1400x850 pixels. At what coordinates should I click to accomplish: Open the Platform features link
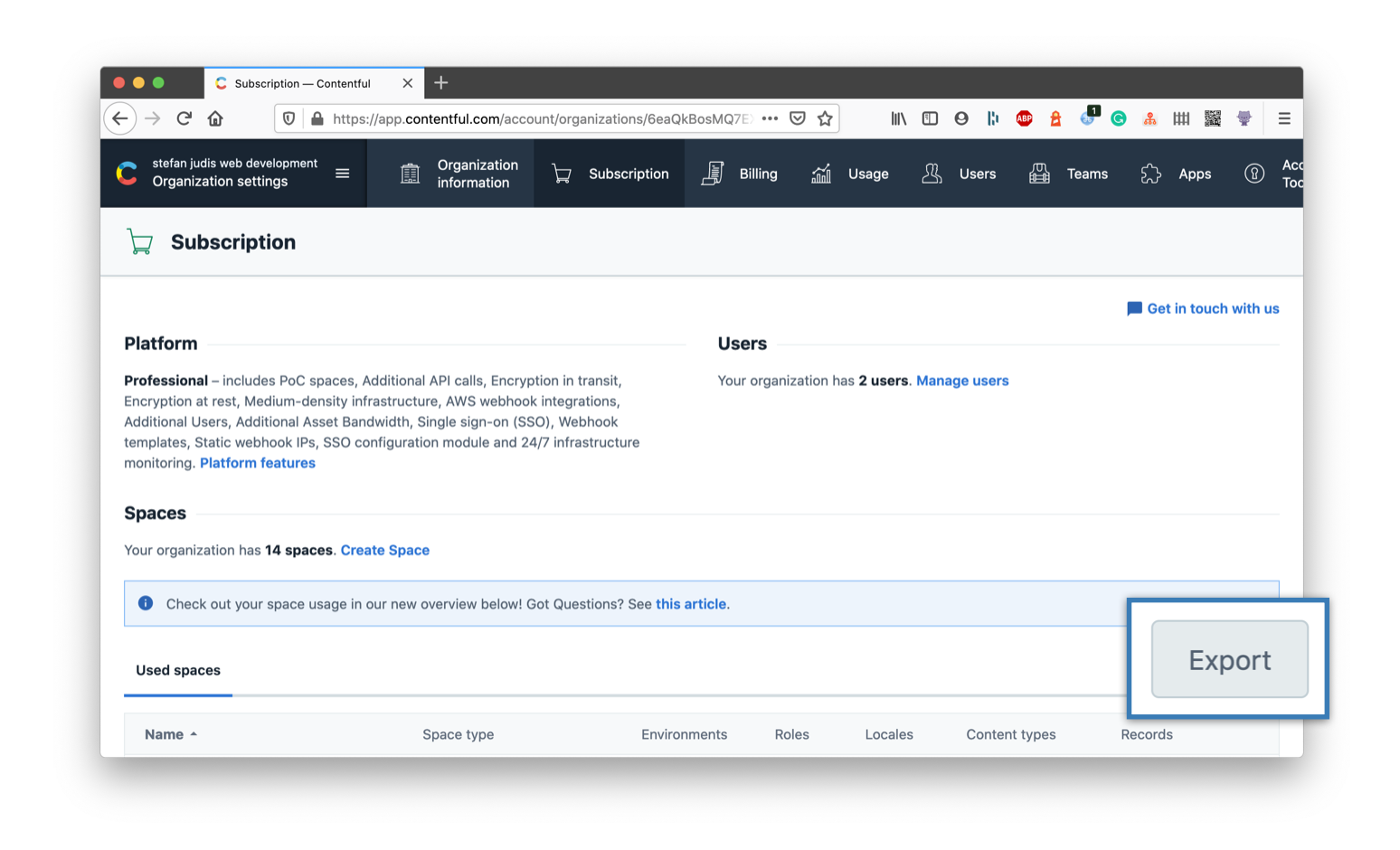click(258, 463)
